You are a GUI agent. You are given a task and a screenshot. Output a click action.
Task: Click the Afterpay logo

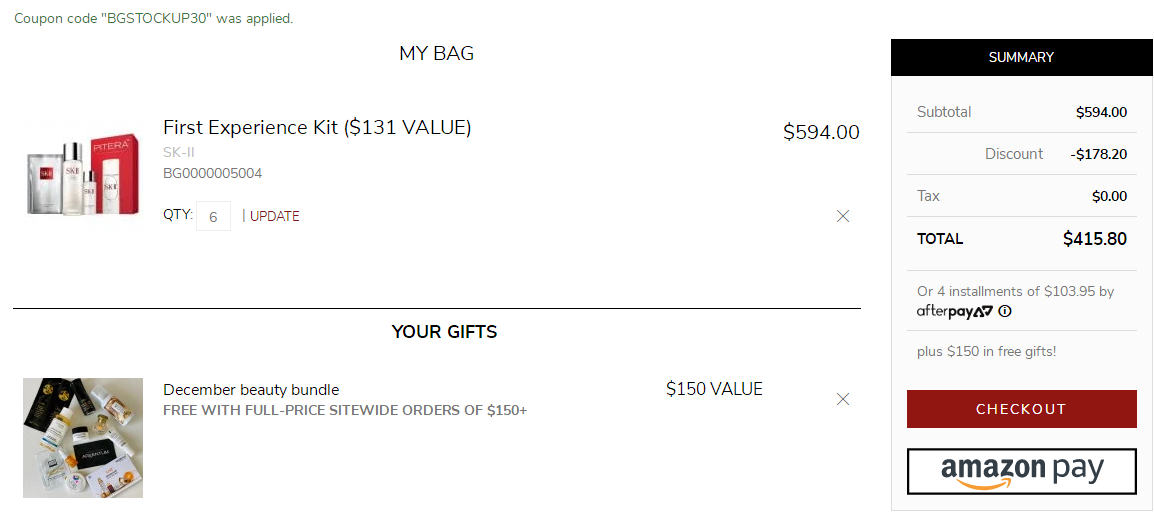point(955,311)
